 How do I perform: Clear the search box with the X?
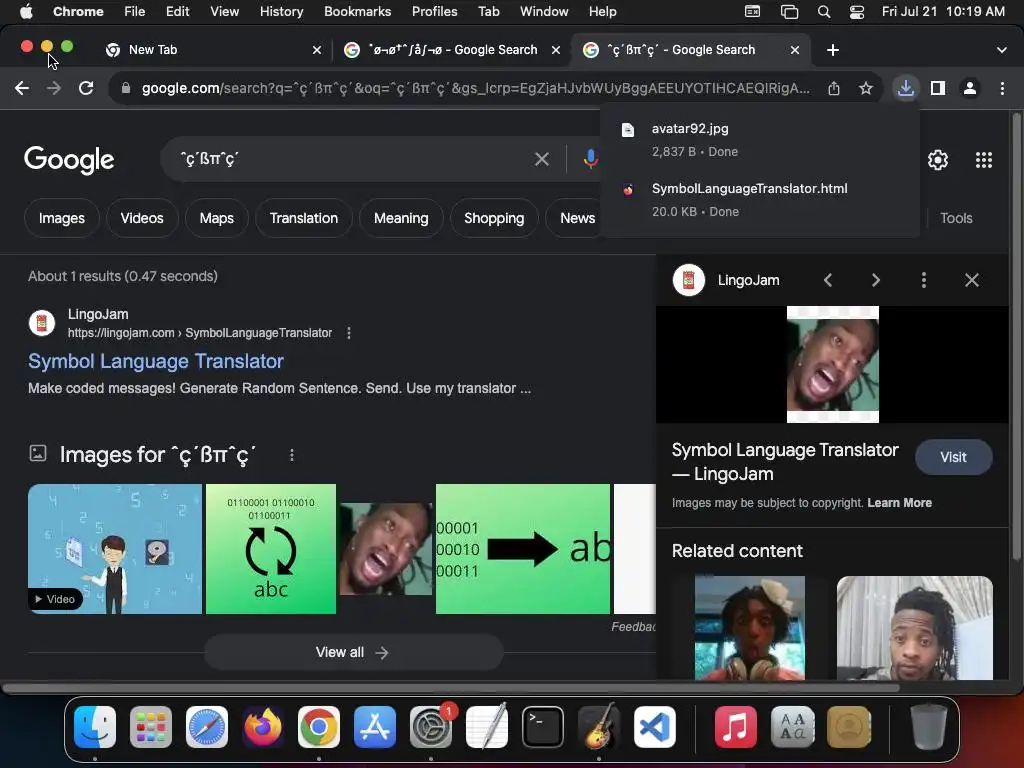pos(541,159)
